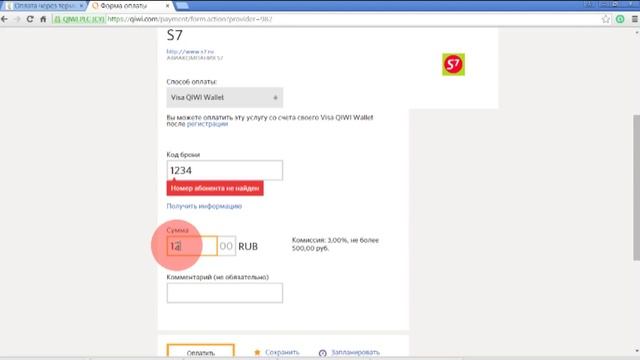
Task: Close the Форма оплаты tab
Action: pos(167,6)
